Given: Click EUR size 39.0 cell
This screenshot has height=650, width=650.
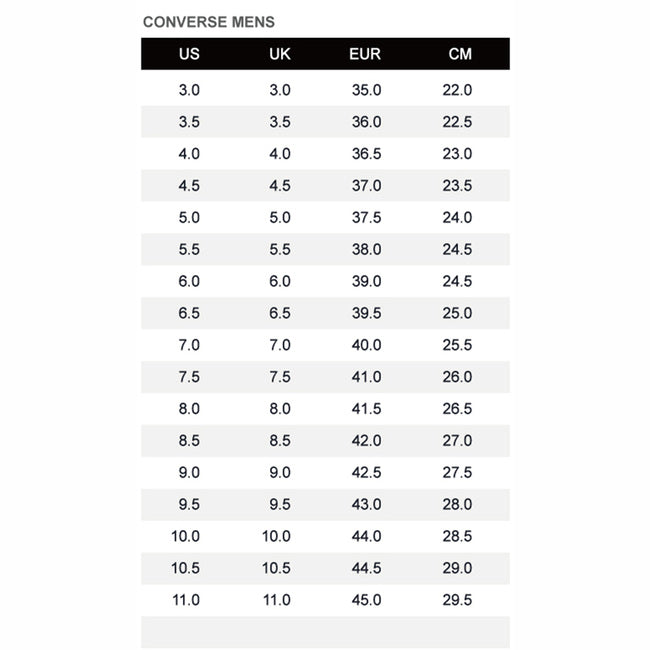Looking at the screenshot, I should coord(366,281).
